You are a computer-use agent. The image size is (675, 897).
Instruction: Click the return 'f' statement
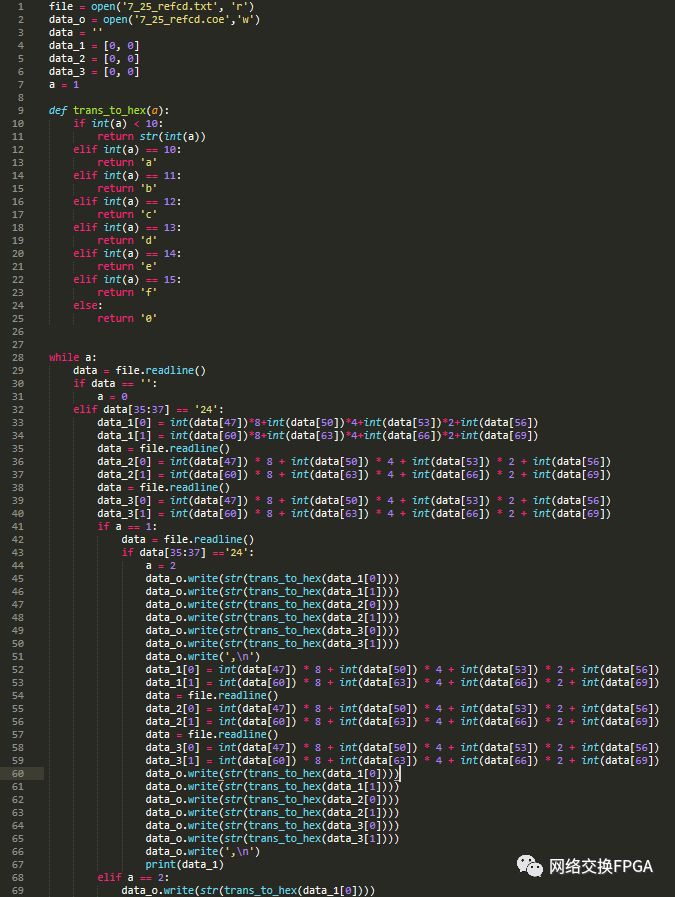pyautogui.click(x=127, y=292)
